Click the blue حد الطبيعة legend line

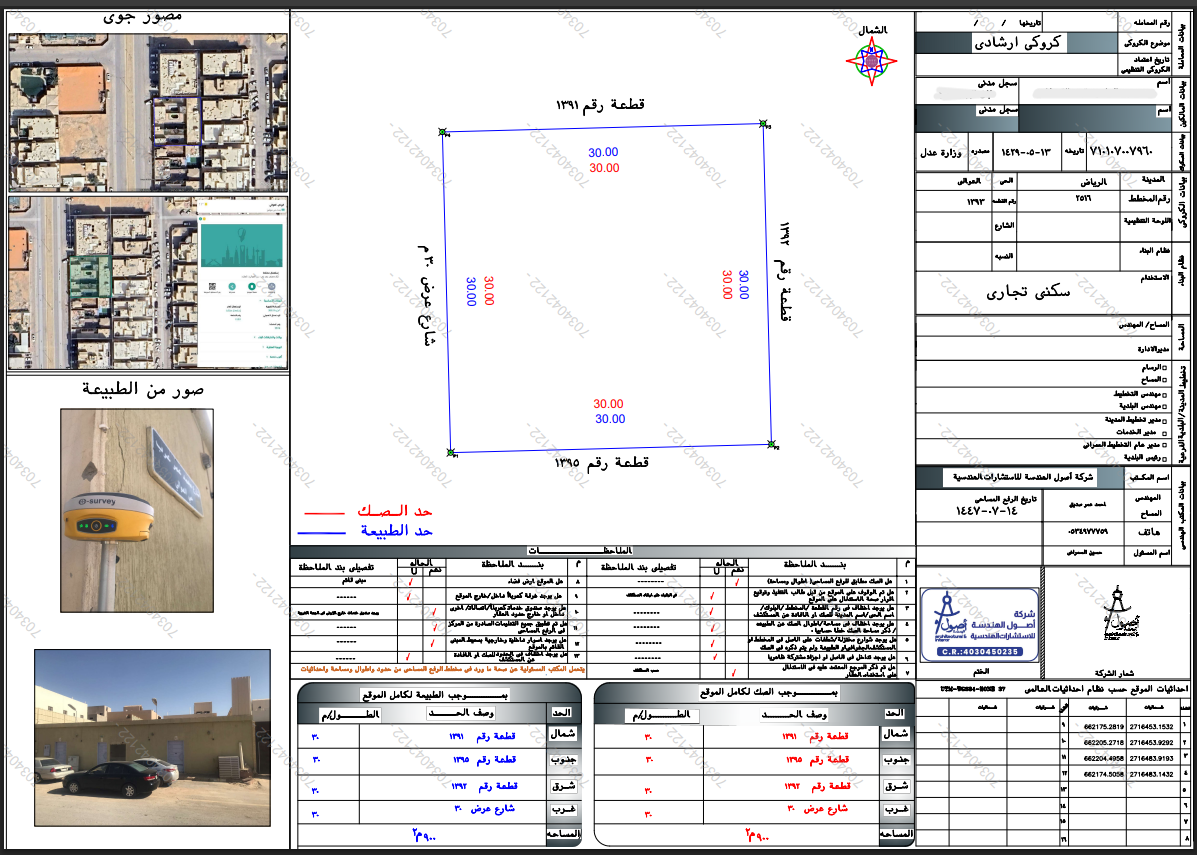(324, 532)
